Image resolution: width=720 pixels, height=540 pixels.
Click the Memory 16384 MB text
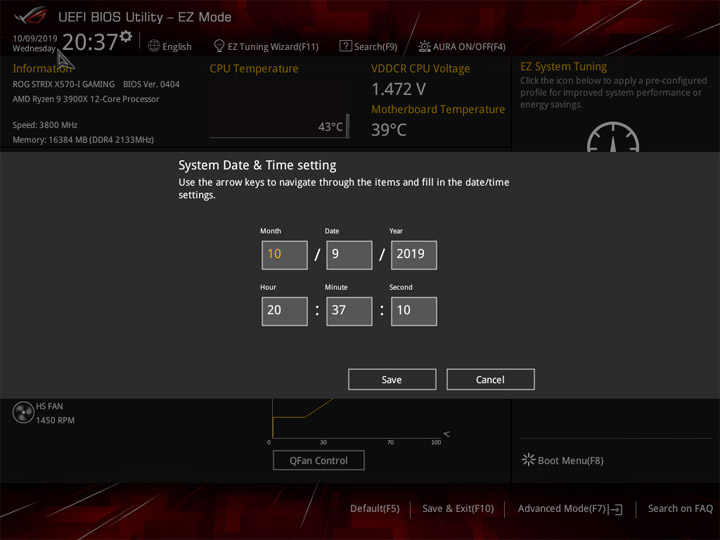pos(83,140)
